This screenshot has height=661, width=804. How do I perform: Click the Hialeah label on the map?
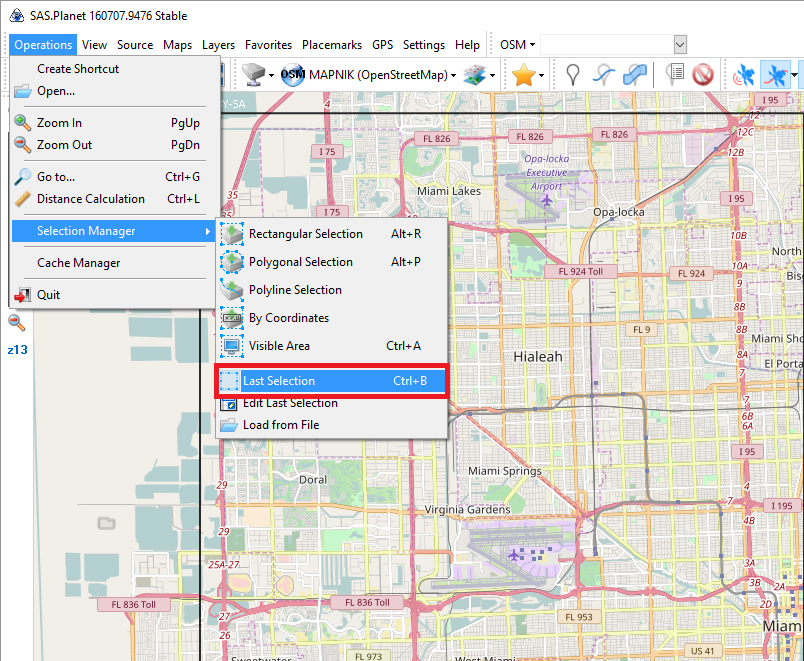[x=538, y=357]
